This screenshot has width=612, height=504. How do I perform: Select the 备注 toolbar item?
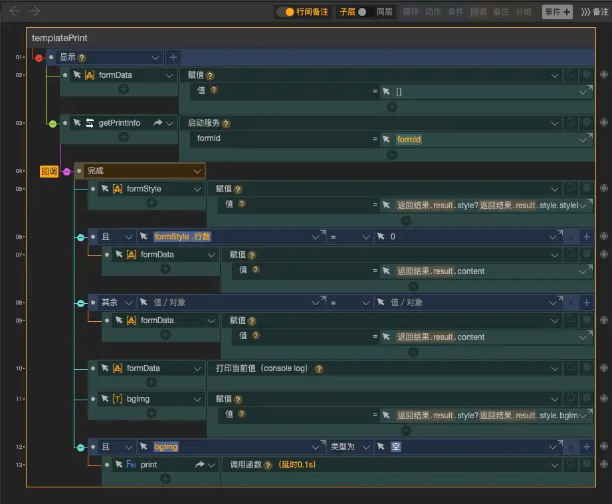pos(501,12)
